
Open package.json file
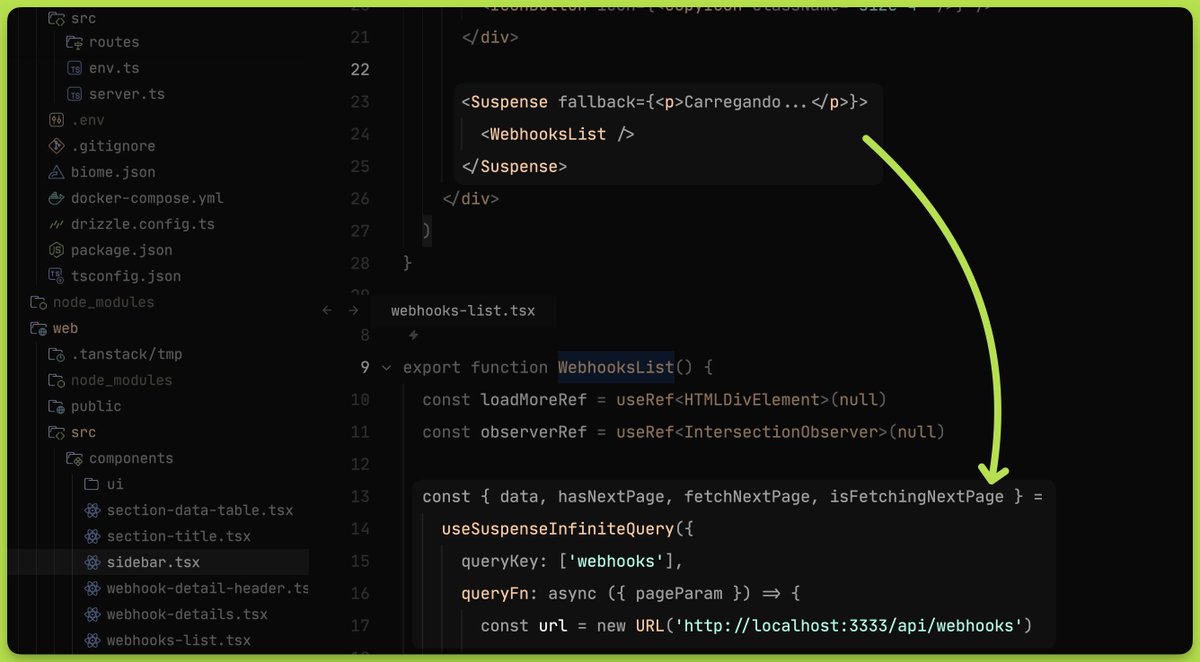(121, 250)
